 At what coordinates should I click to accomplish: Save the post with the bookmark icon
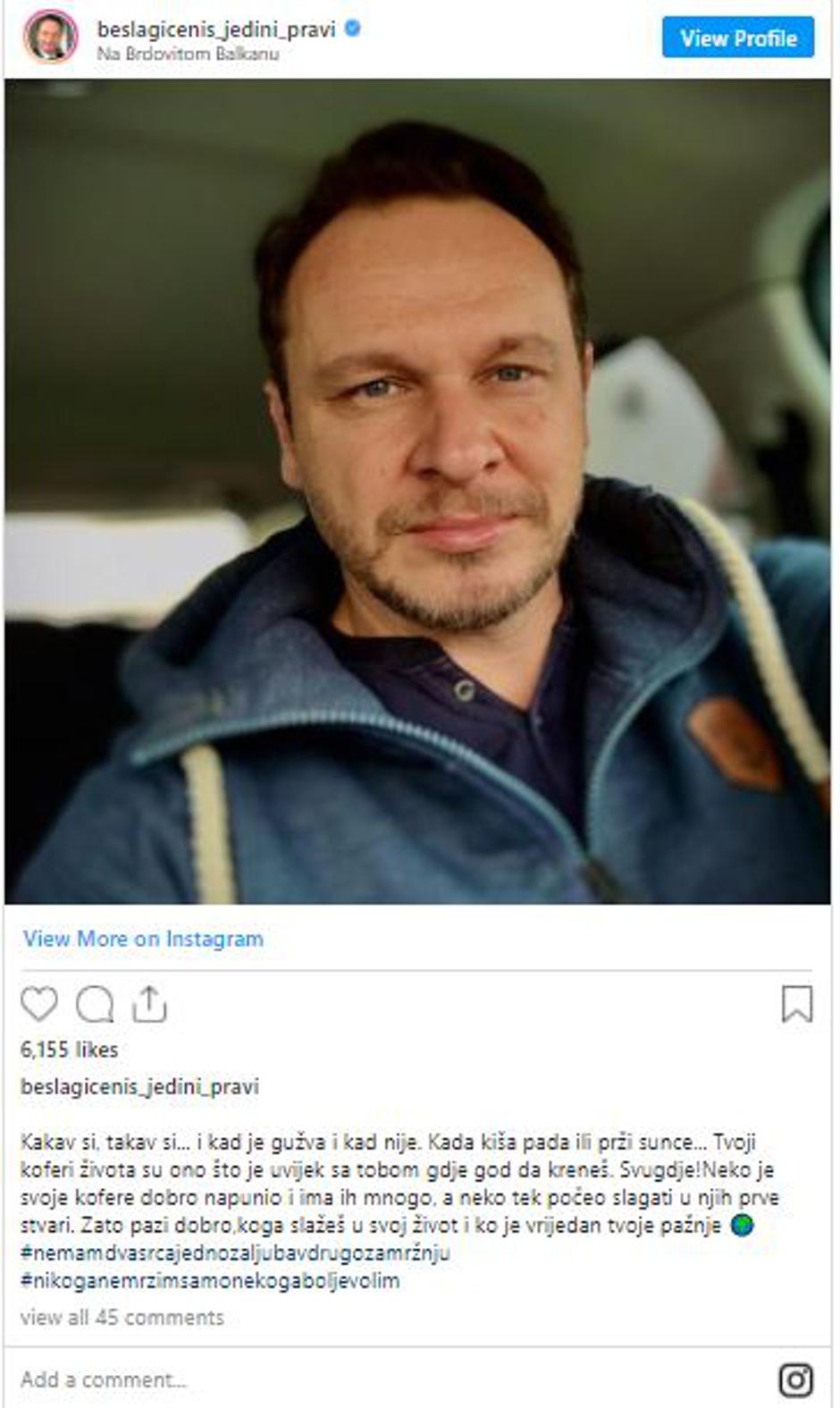click(x=796, y=1004)
